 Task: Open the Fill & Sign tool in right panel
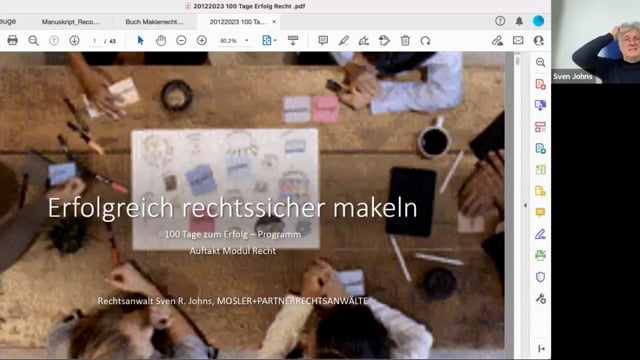540,234
